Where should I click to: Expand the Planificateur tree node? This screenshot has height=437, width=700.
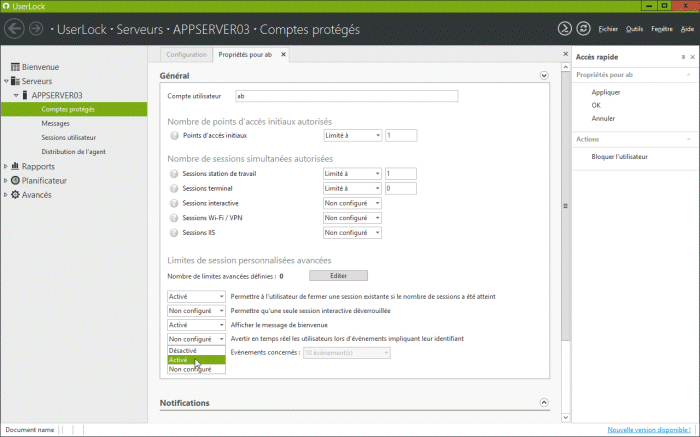(x=6, y=180)
